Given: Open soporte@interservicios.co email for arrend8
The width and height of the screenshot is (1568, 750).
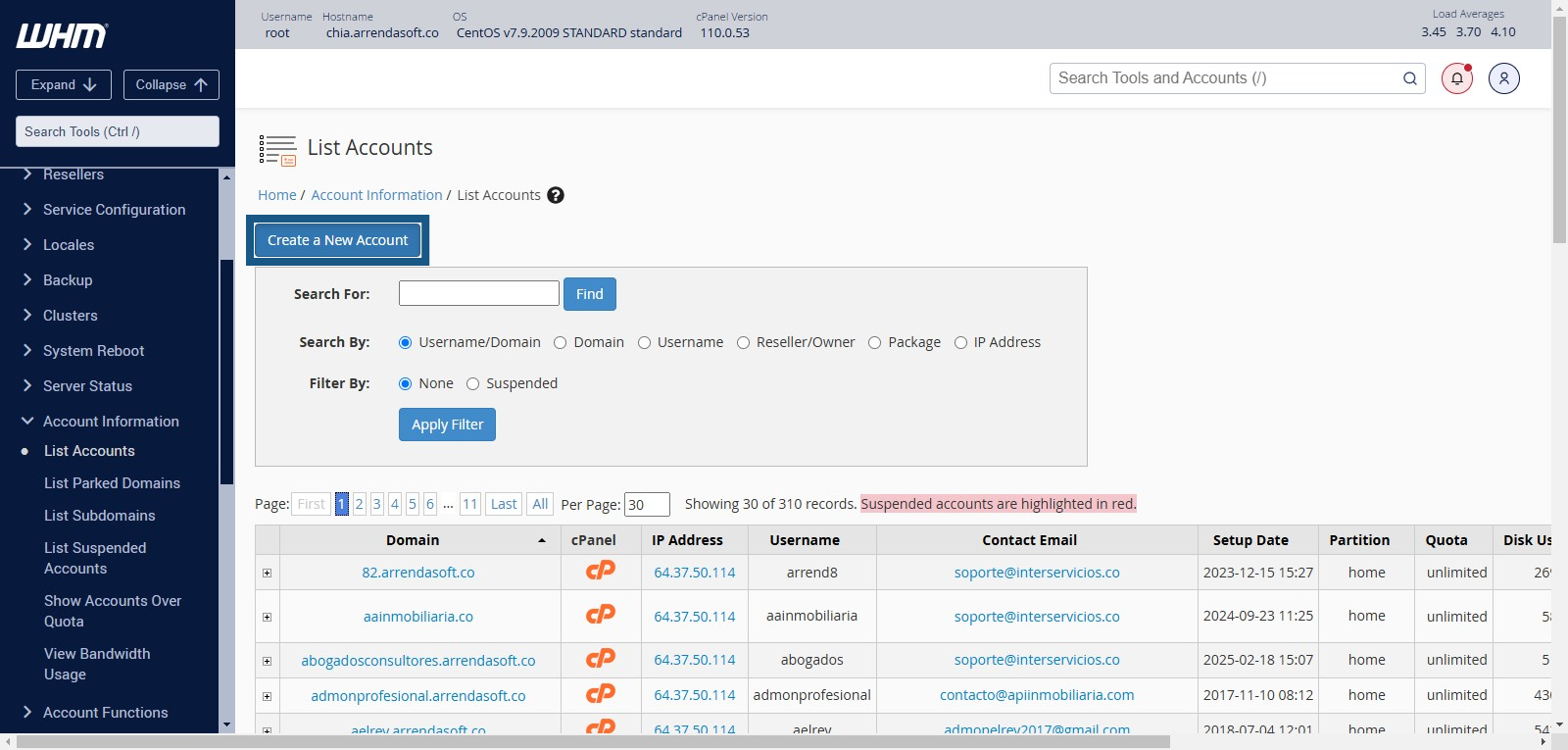Looking at the screenshot, I should tap(1037, 573).
